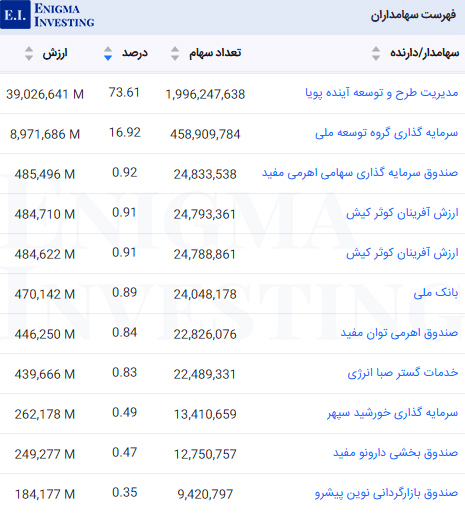
Task: Select percent value 0.47
Action: (x=125, y=453)
